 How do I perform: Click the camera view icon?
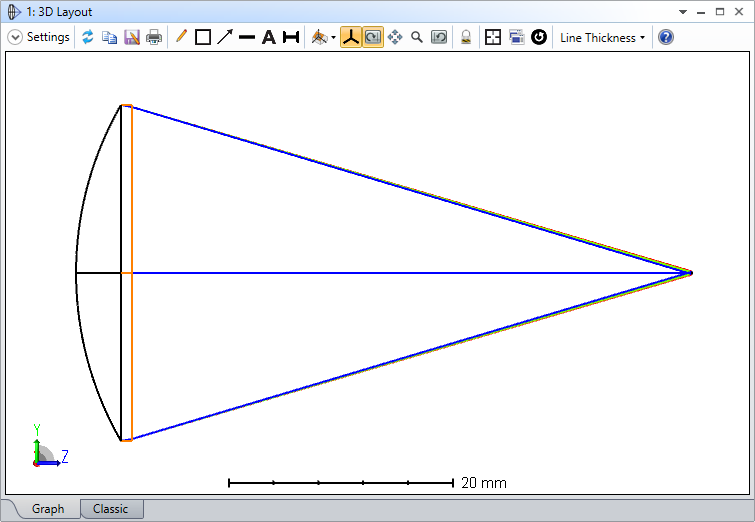(320, 37)
